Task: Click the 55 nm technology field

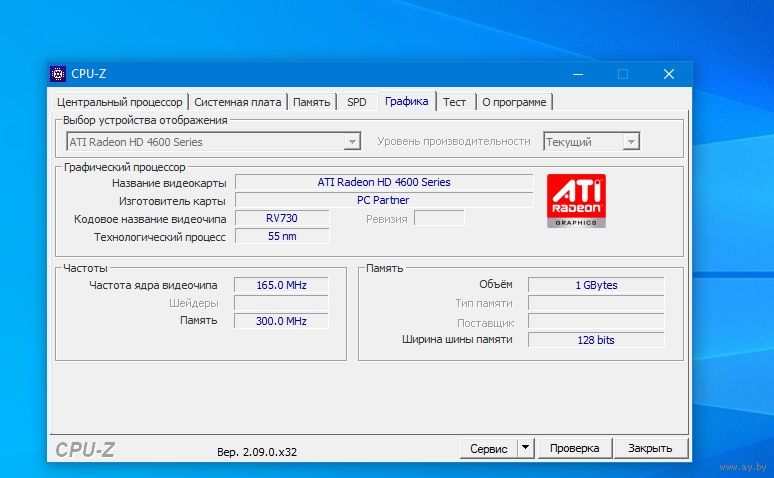Action: tap(282, 236)
